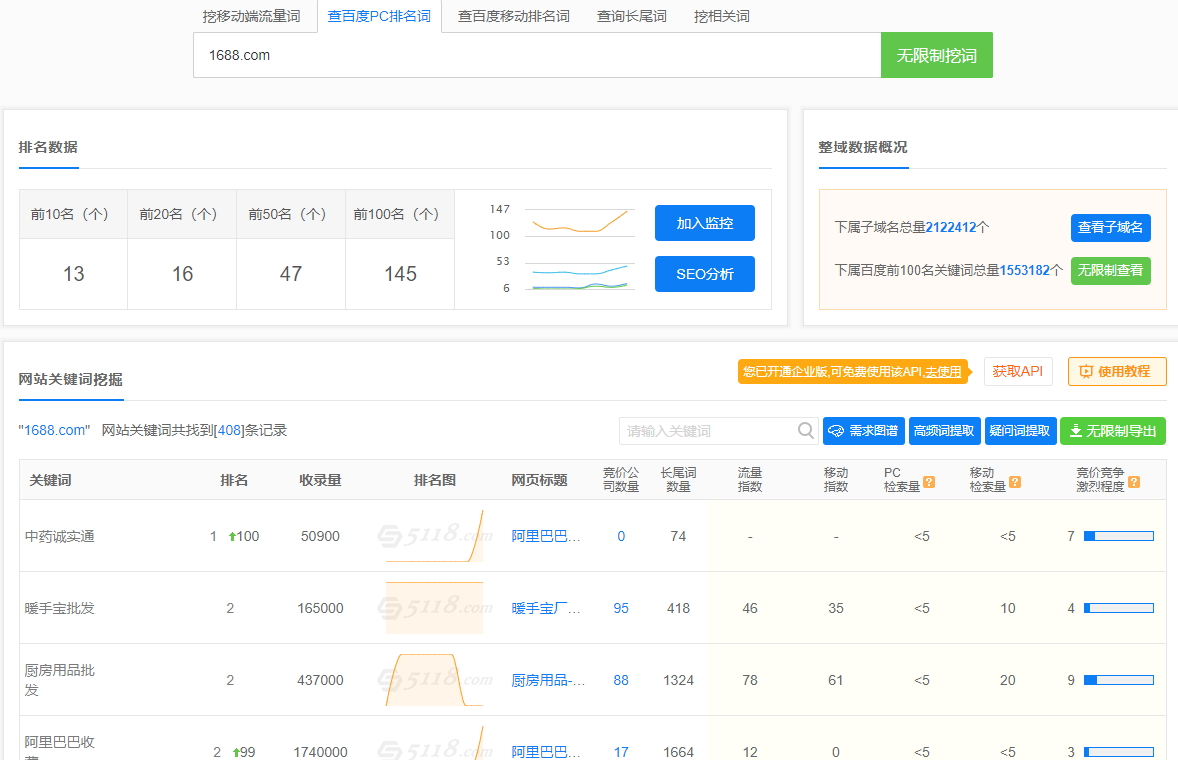1178x760 pixels.
Task: Click the keyword 暖手宝批发
Action: [59, 608]
